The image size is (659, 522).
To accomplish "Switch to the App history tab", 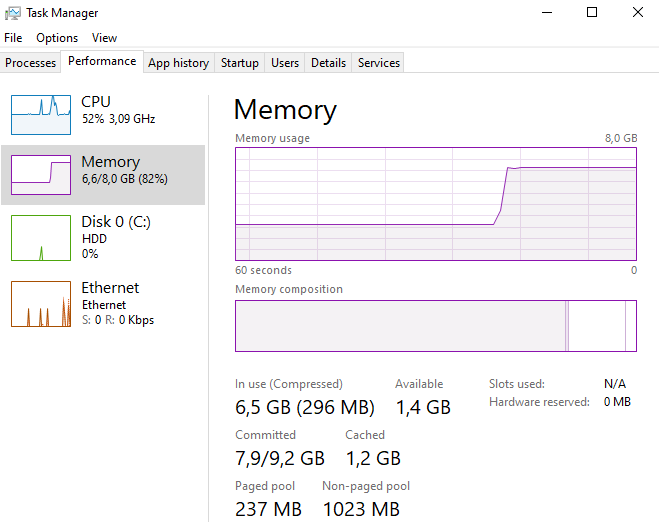I will [x=178, y=63].
